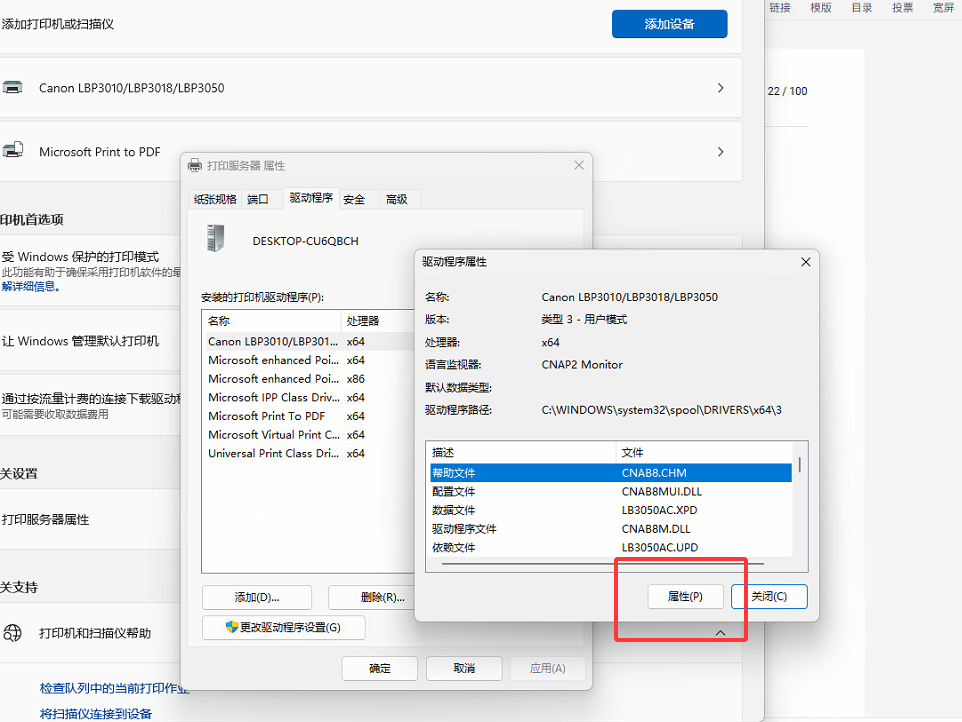This screenshot has width=962, height=722.
Task: Open 检查队列中的当前打印作业 link
Action: (x=114, y=688)
